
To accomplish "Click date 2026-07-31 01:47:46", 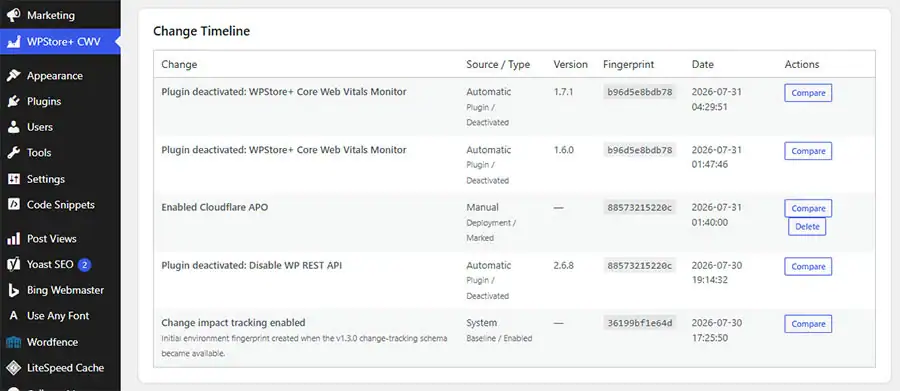I will 717,157.
